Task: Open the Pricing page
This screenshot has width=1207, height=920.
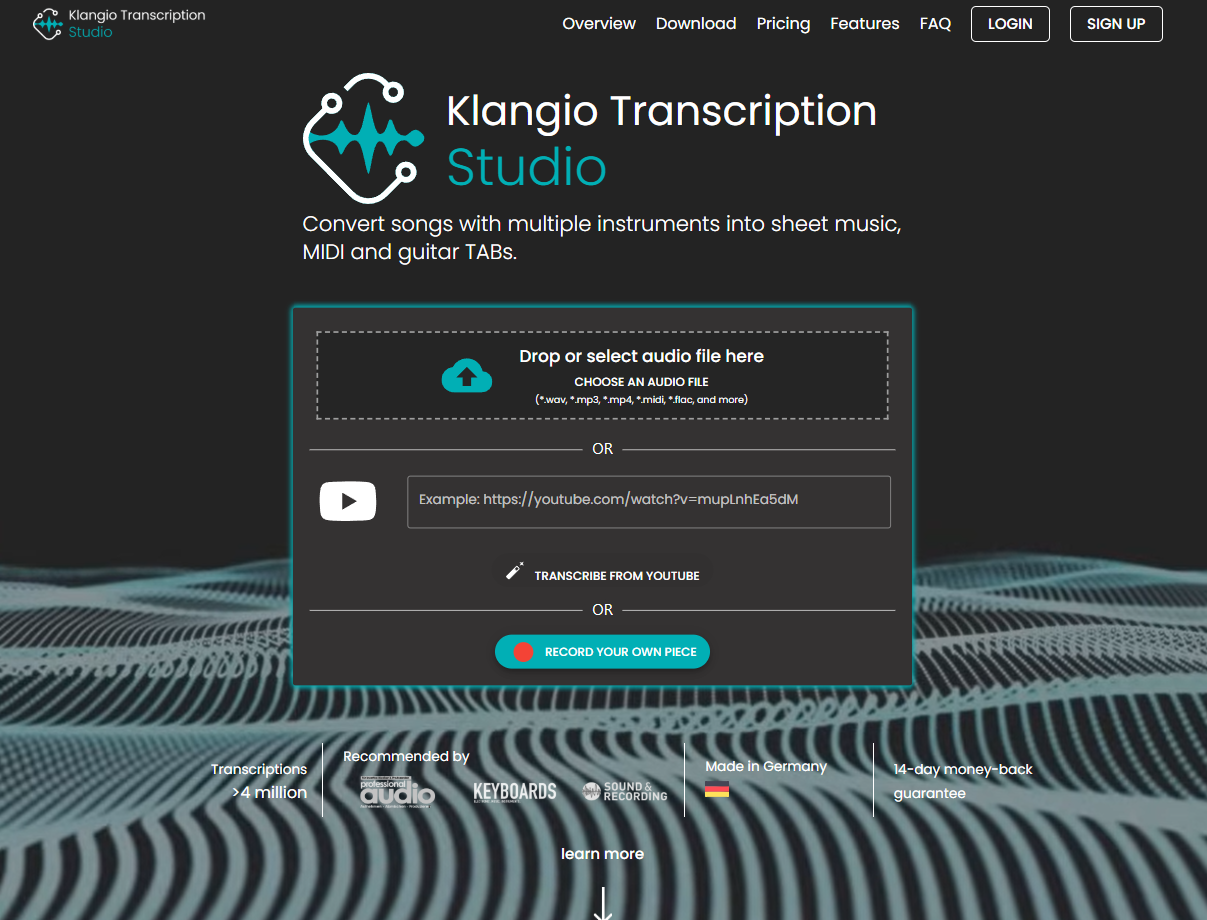Action: coord(783,23)
